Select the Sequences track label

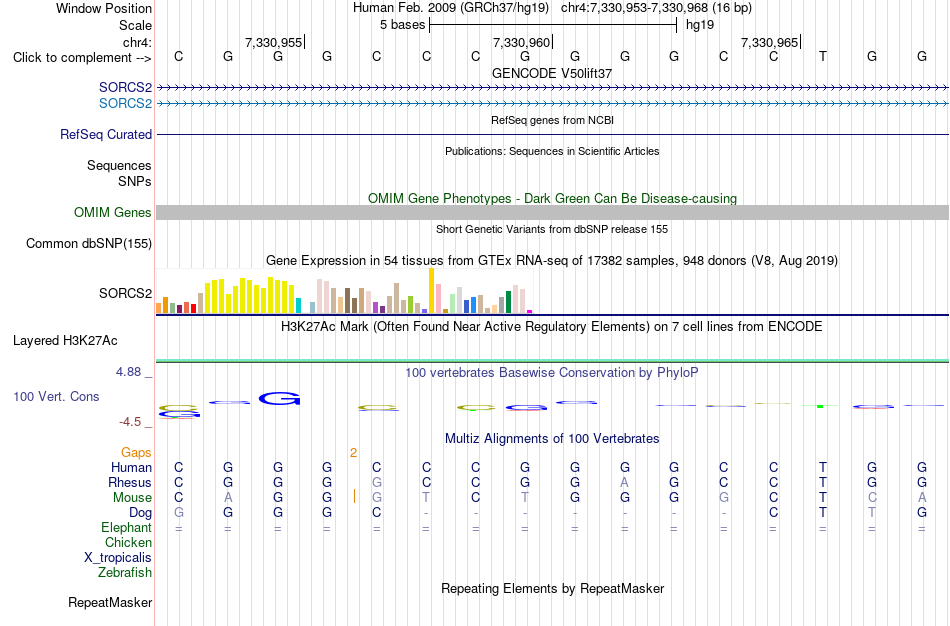[119, 165]
